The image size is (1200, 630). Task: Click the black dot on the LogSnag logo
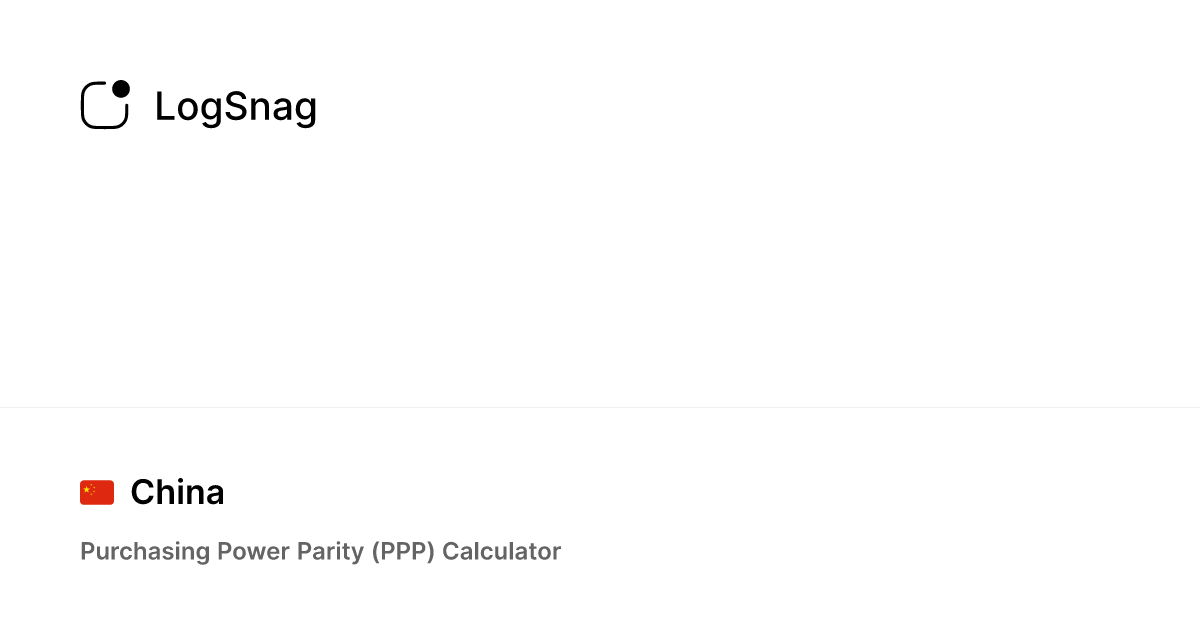click(x=121, y=89)
